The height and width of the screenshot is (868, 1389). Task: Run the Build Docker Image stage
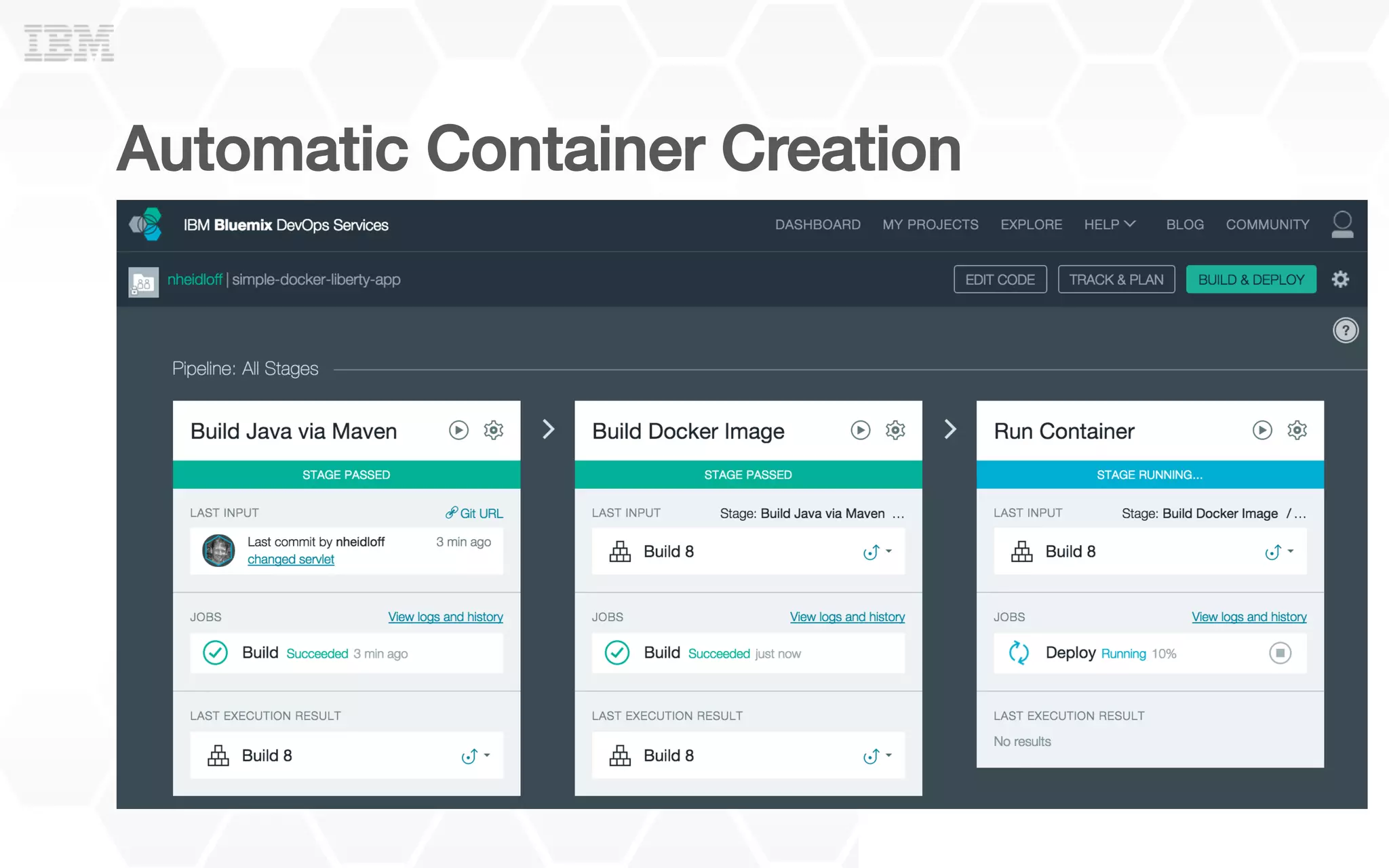click(x=861, y=430)
